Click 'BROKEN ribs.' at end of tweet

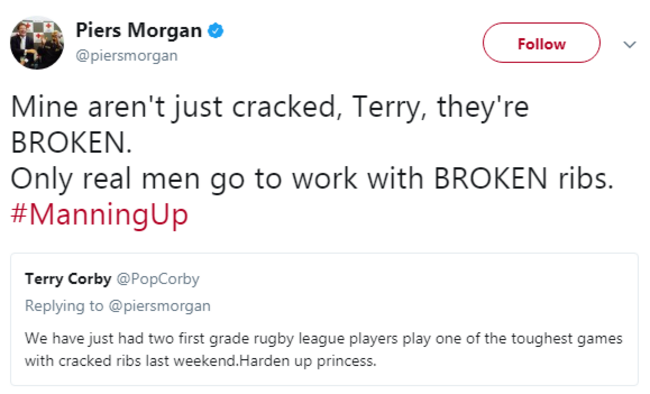click(x=524, y=178)
